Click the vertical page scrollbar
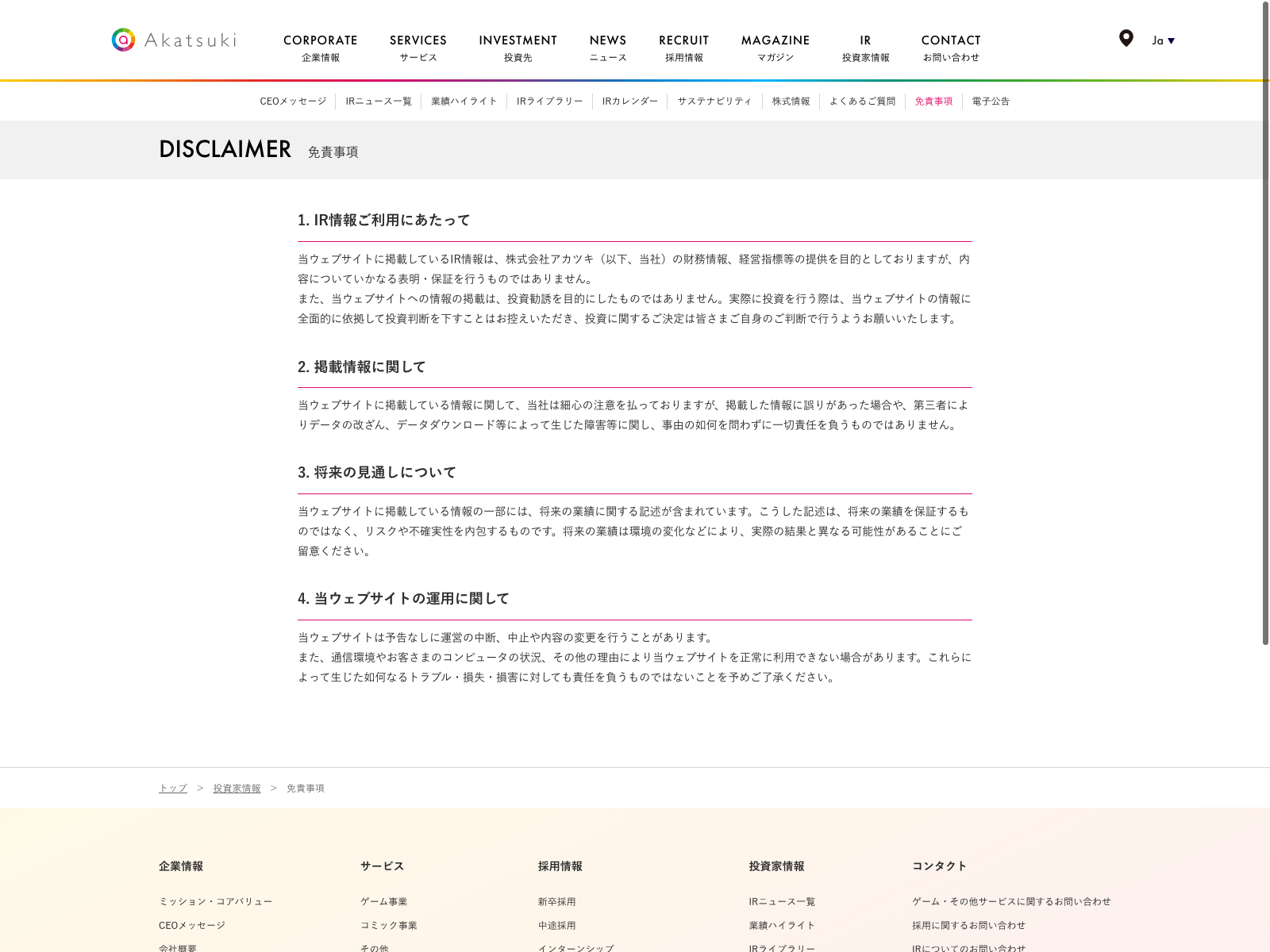This screenshot has height=952, width=1270. coord(1265,317)
